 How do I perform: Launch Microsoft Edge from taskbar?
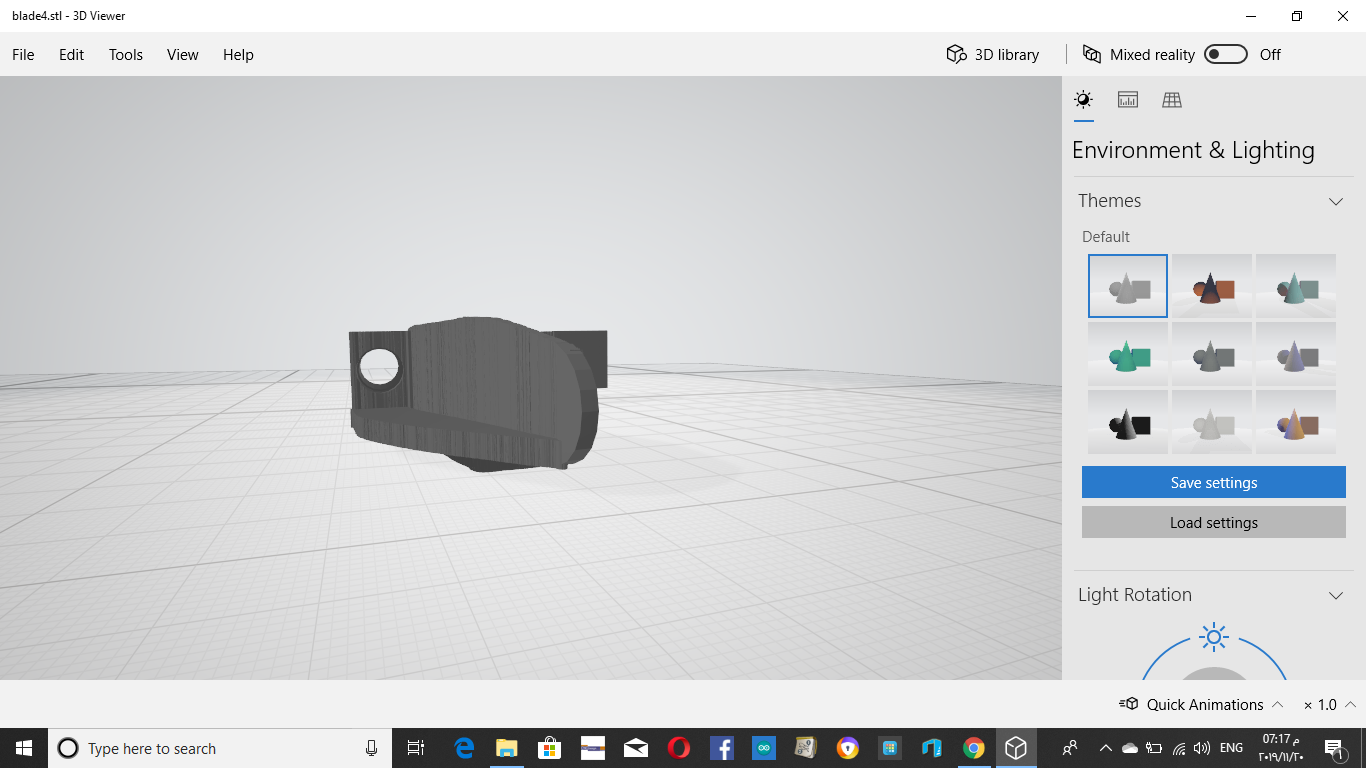point(464,748)
